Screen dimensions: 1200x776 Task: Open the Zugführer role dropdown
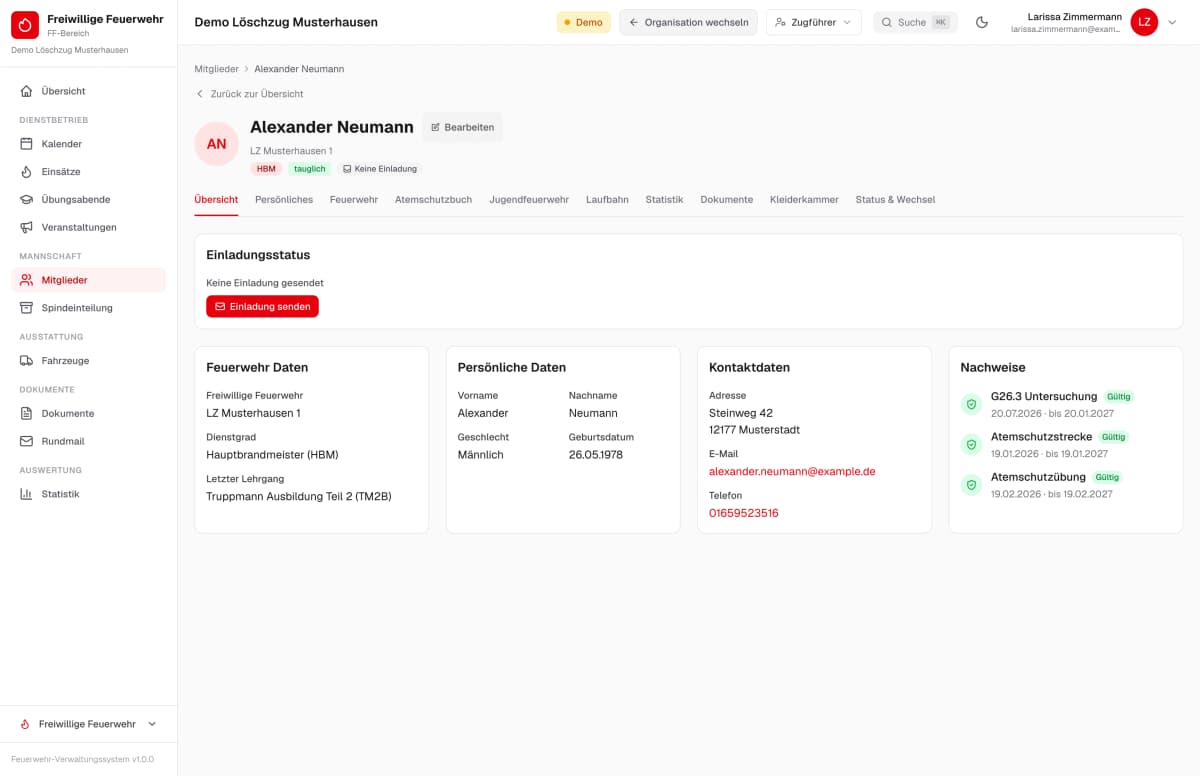point(814,22)
